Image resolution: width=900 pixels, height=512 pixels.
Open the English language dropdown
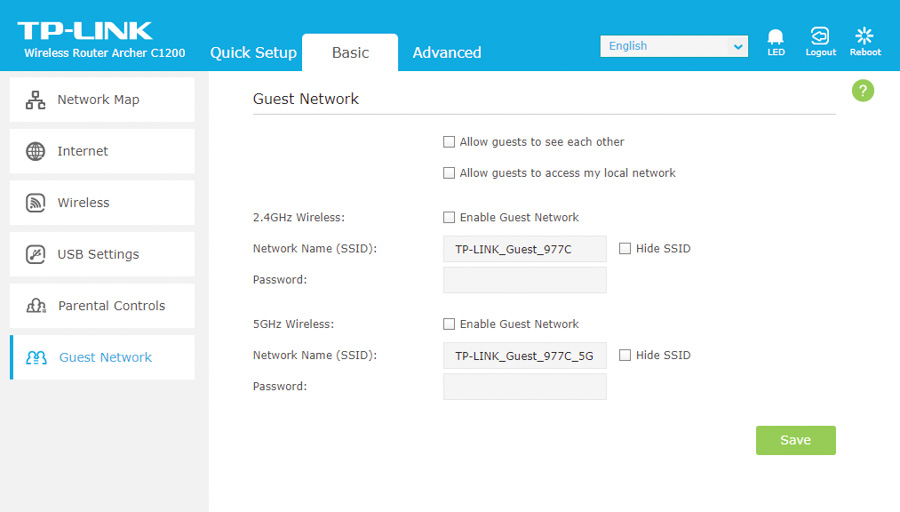[674, 46]
